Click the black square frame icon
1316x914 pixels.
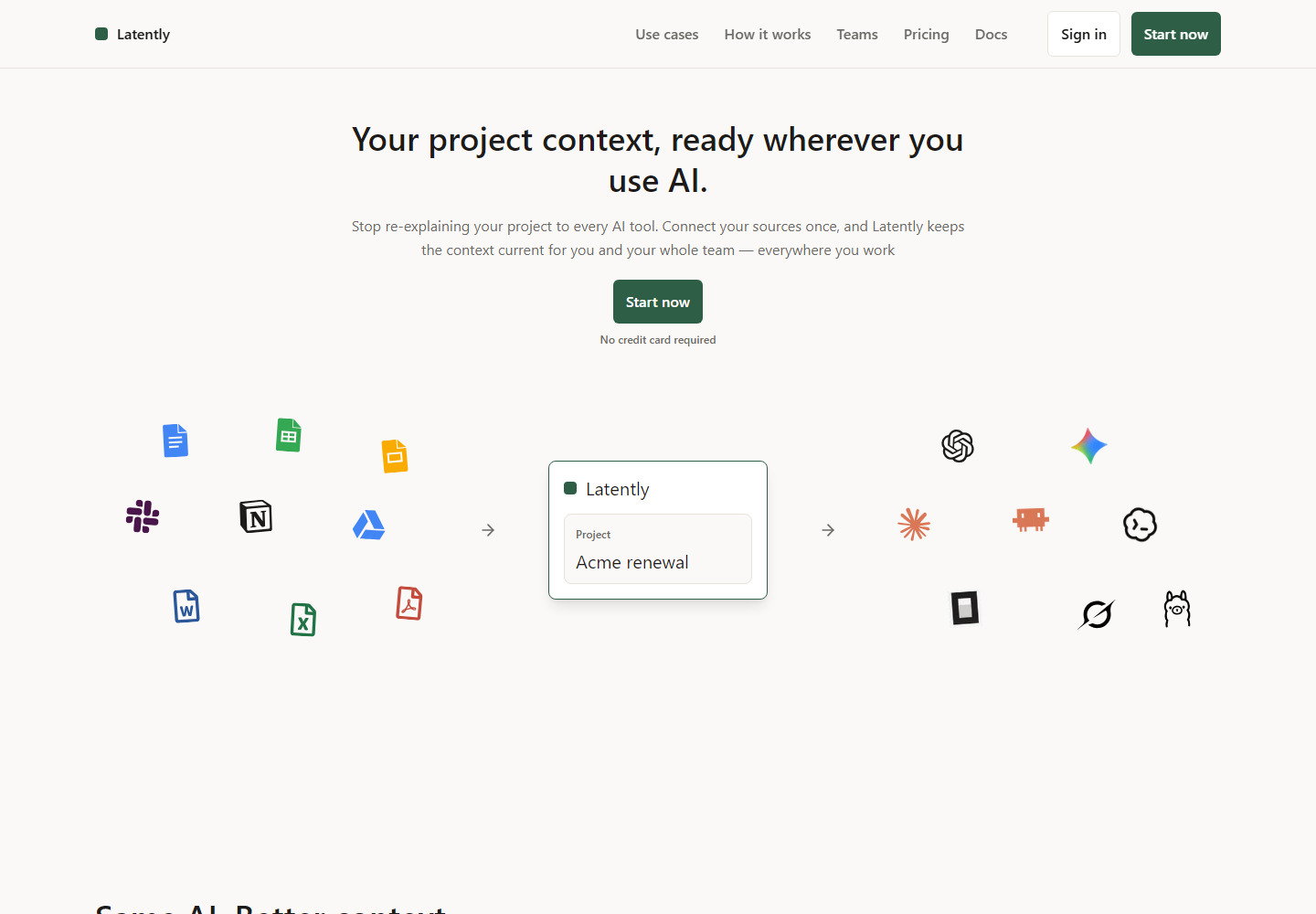click(x=965, y=608)
